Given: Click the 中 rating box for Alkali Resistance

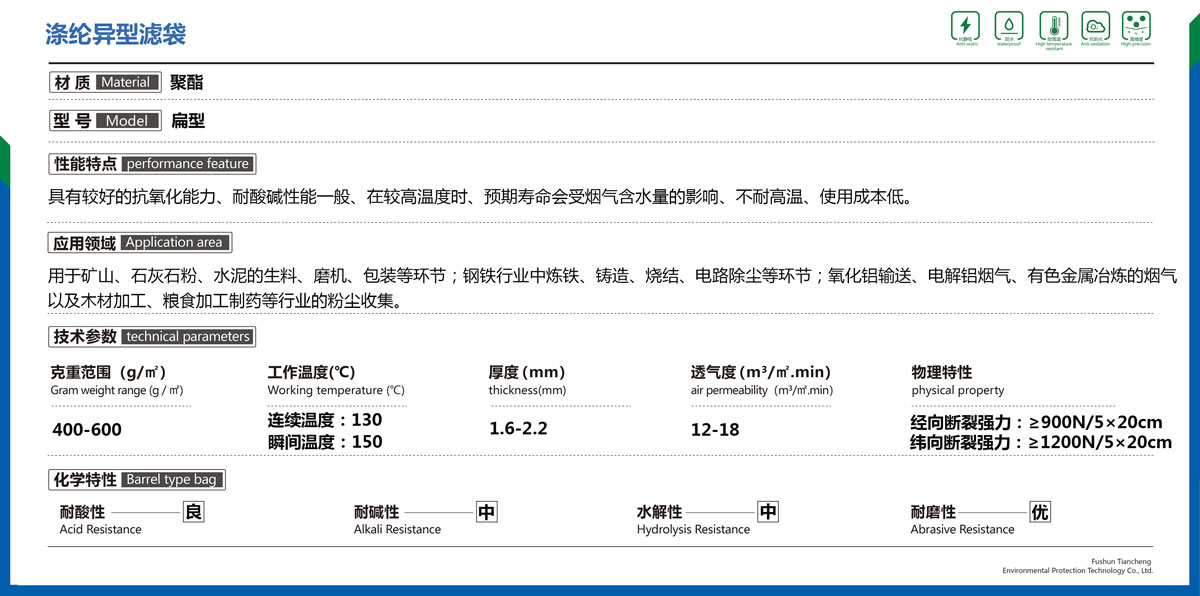Looking at the screenshot, I should pos(486,513).
